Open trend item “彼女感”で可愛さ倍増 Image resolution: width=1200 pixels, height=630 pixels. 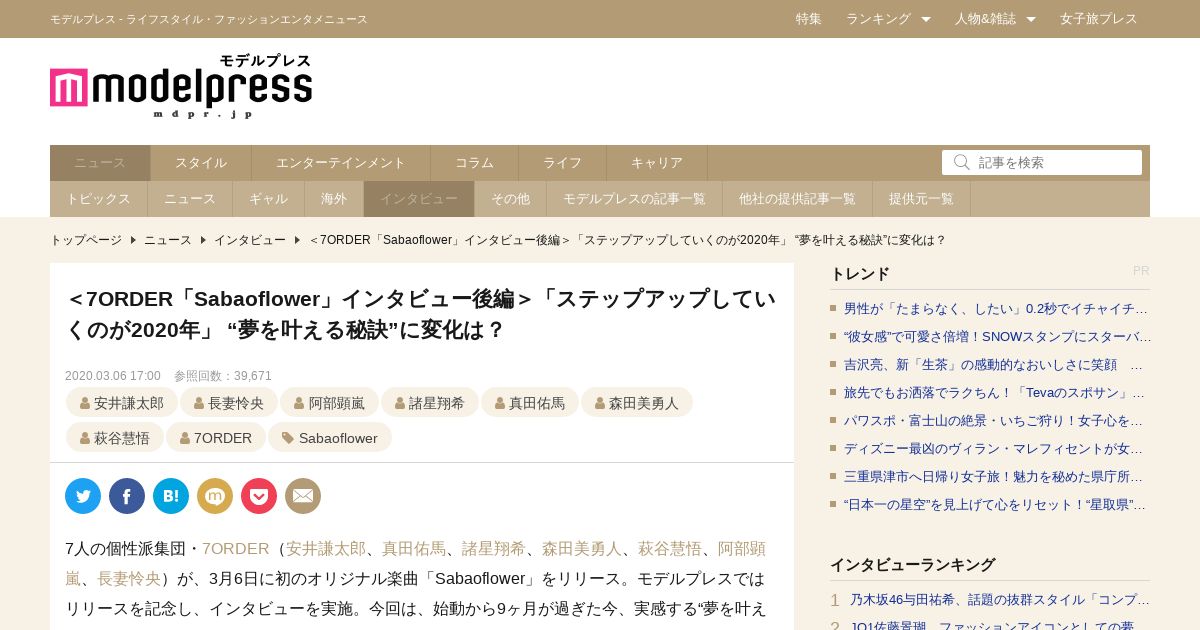click(x=997, y=337)
